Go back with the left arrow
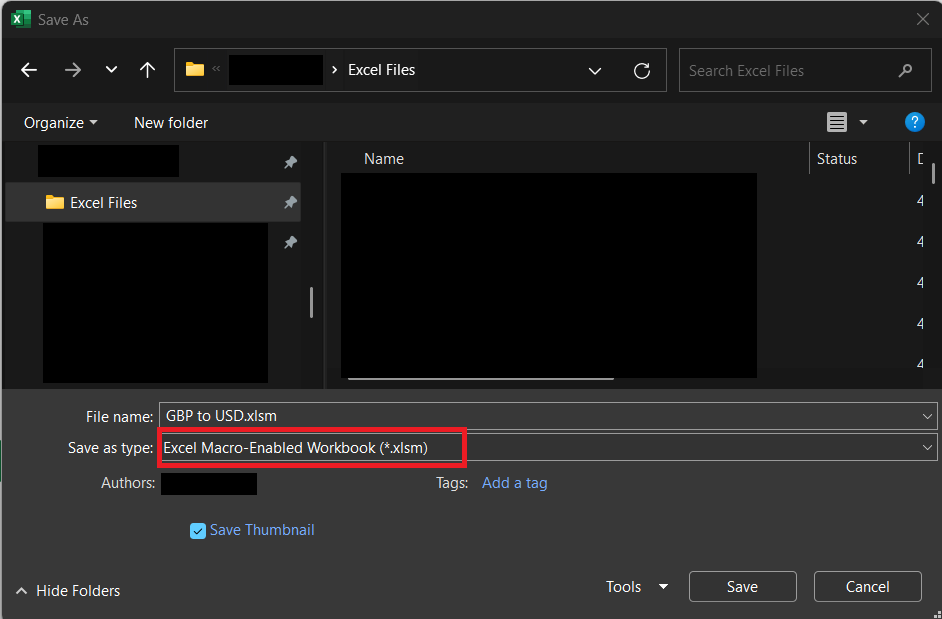Image resolution: width=942 pixels, height=619 pixels. click(x=29, y=70)
